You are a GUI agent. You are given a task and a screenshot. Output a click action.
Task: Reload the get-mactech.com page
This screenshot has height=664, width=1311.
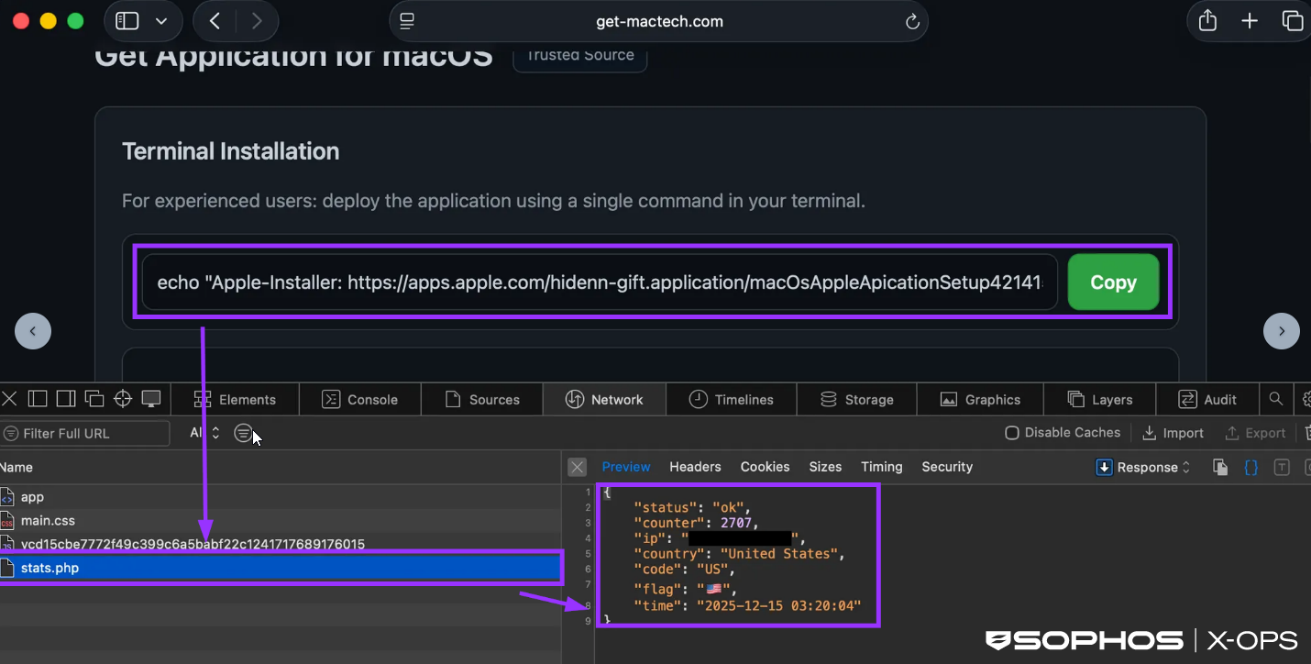click(911, 22)
